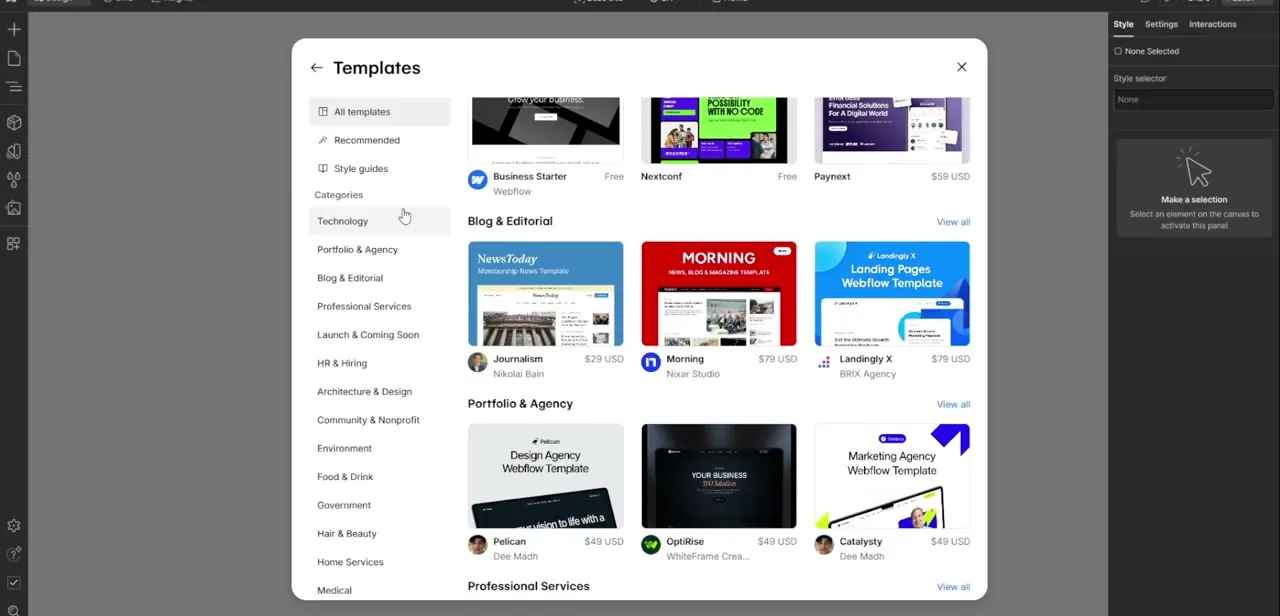Viewport: 1280px width, 616px height.
Task: Click the Nixar Studio author logo
Action: [x=651, y=362]
